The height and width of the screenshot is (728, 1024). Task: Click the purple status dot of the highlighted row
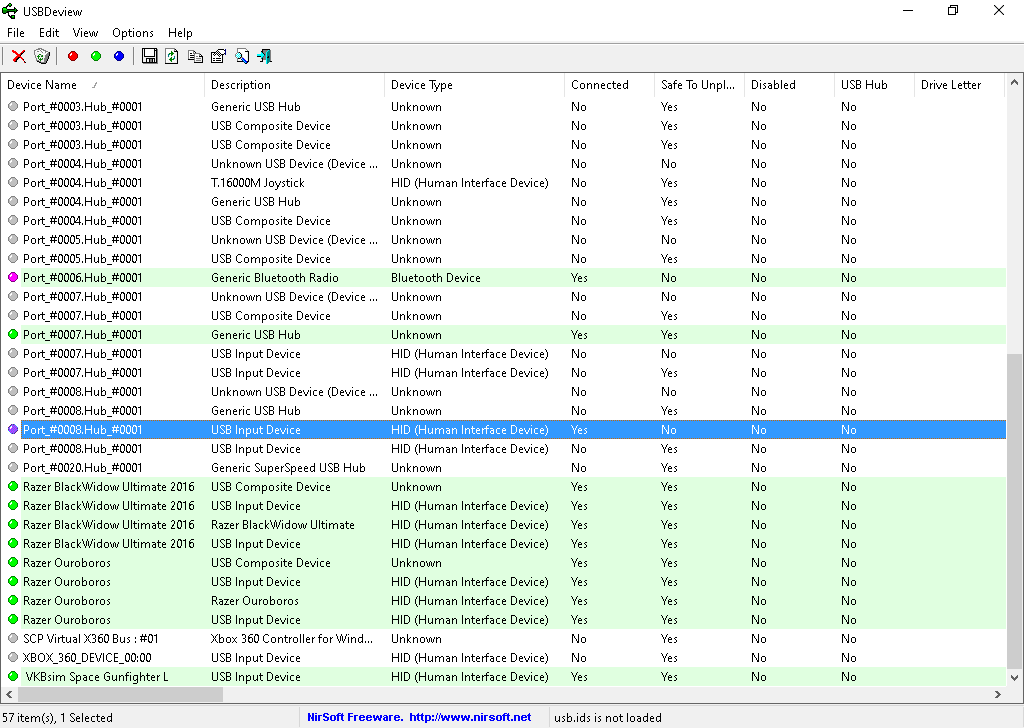tap(13, 430)
